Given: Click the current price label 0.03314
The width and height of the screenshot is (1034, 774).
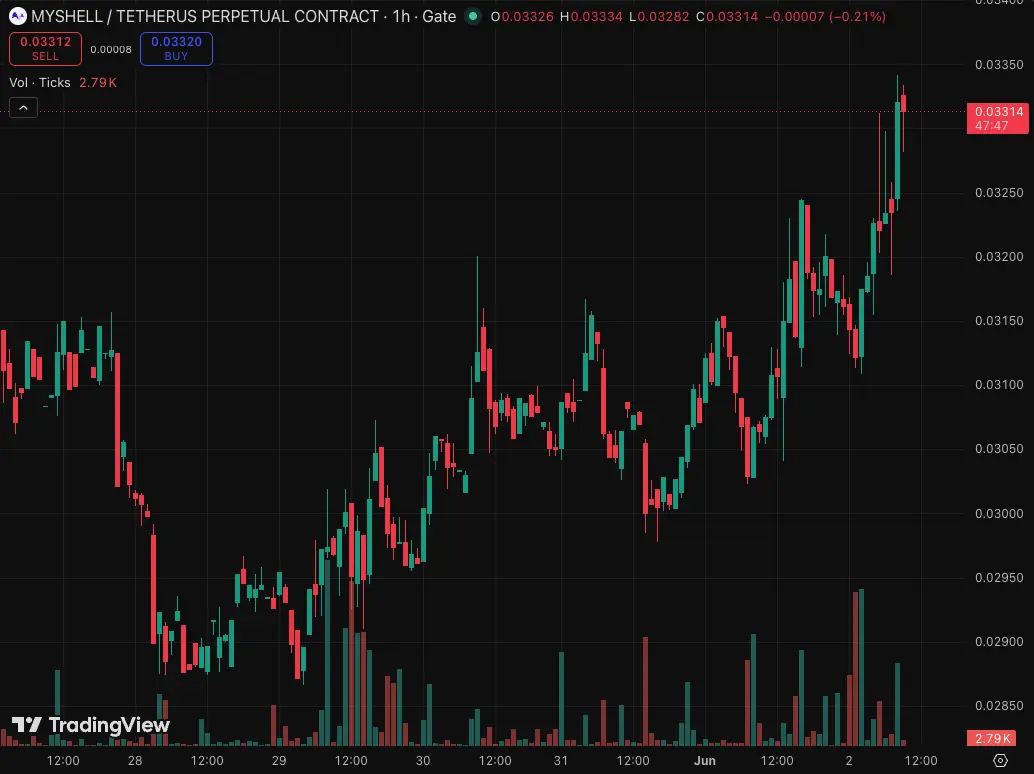Looking at the screenshot, I should (998, 118).
